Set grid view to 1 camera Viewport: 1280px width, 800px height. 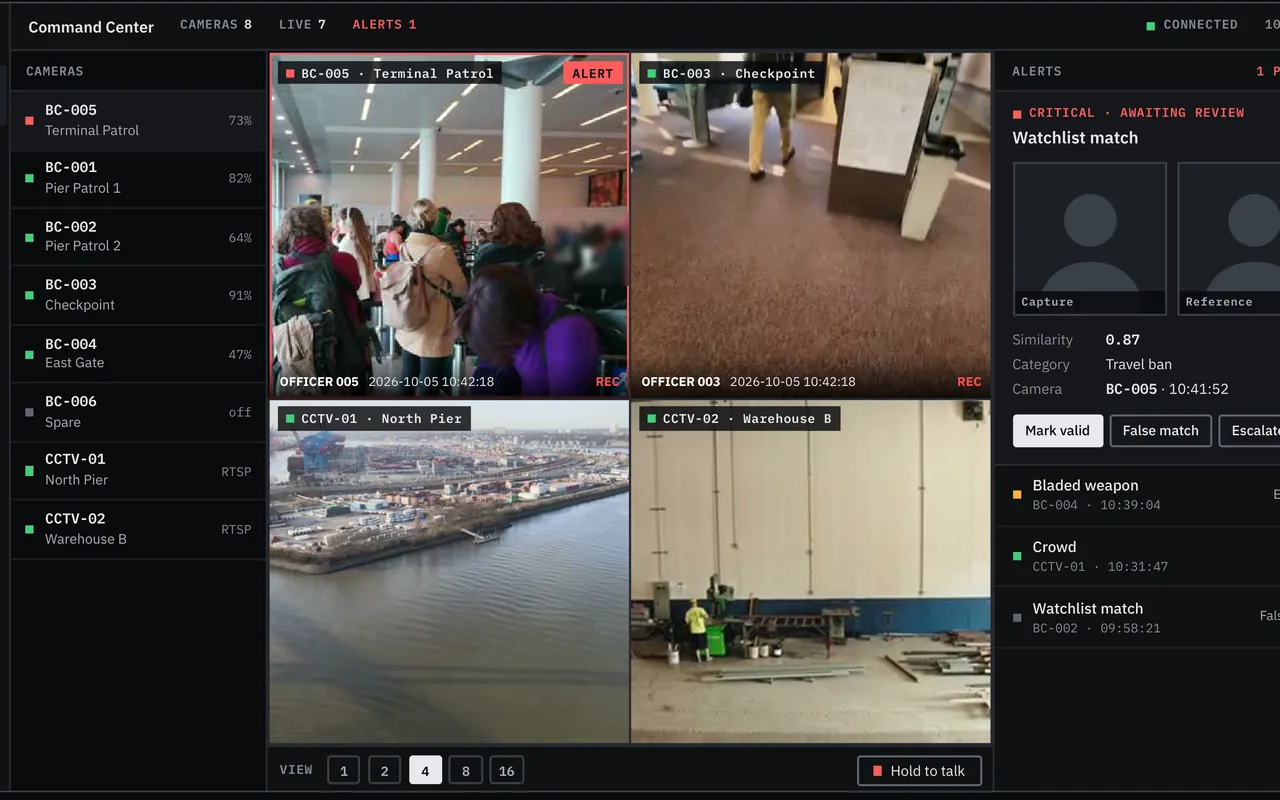coord(344,770)
